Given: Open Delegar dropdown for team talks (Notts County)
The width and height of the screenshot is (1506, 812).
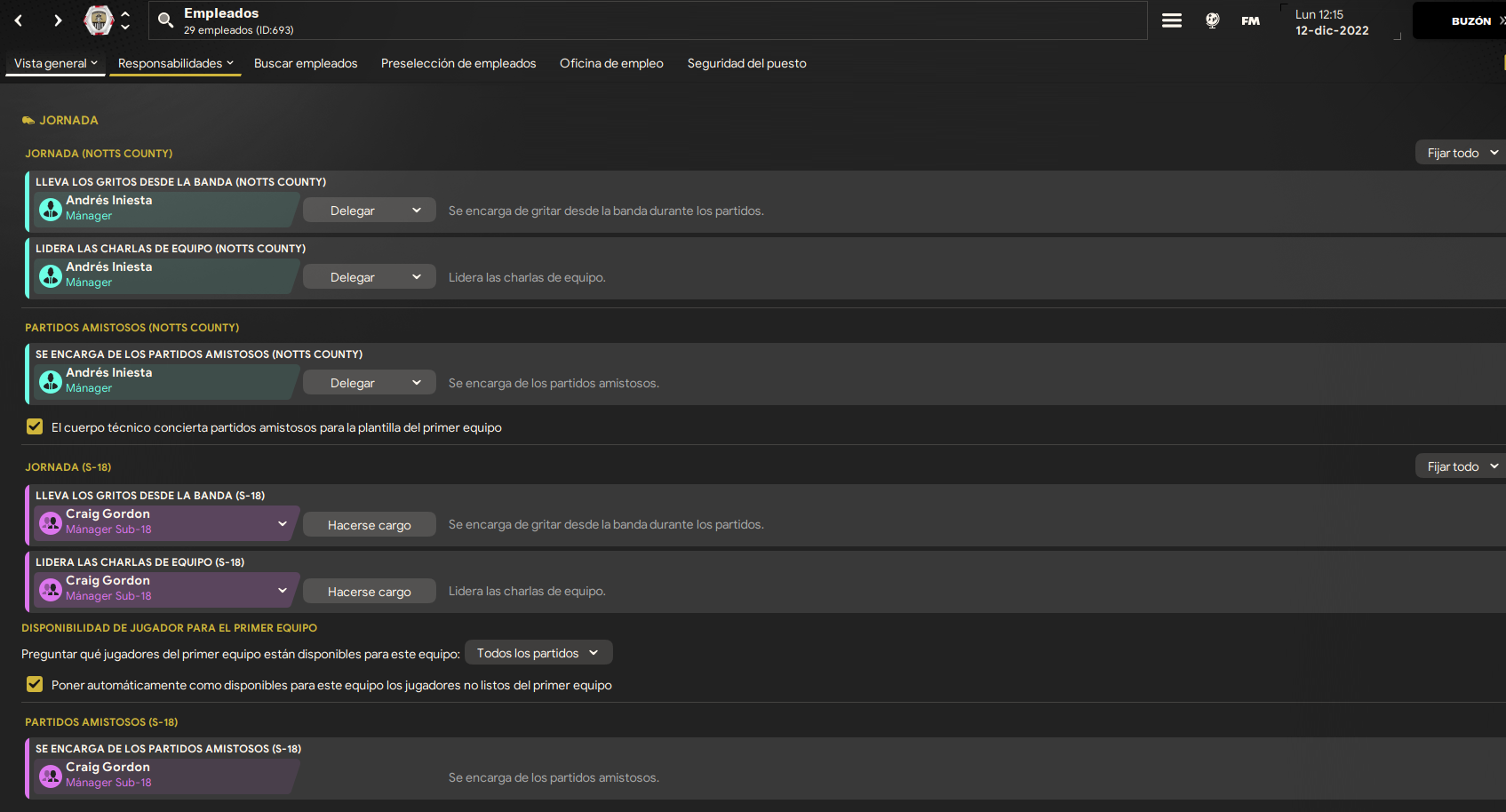Looking at the screenshot, I should tap(370, 277).
